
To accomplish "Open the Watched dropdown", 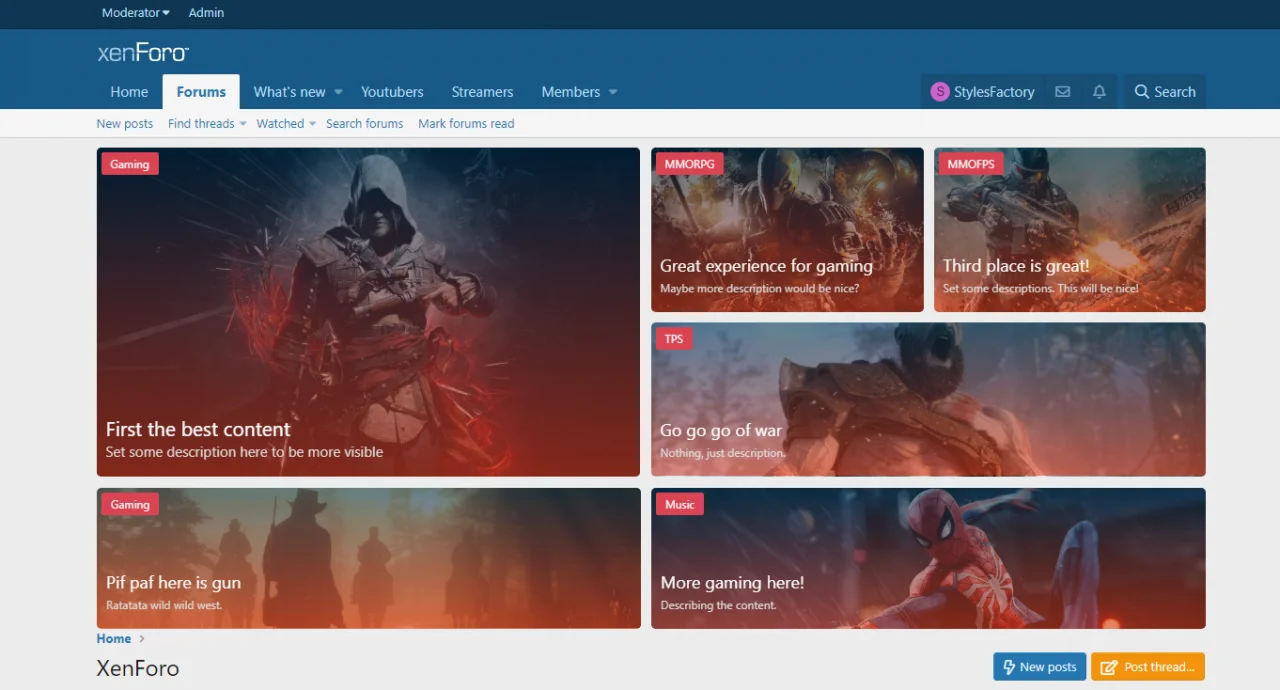I will click(x=286, y=124).
